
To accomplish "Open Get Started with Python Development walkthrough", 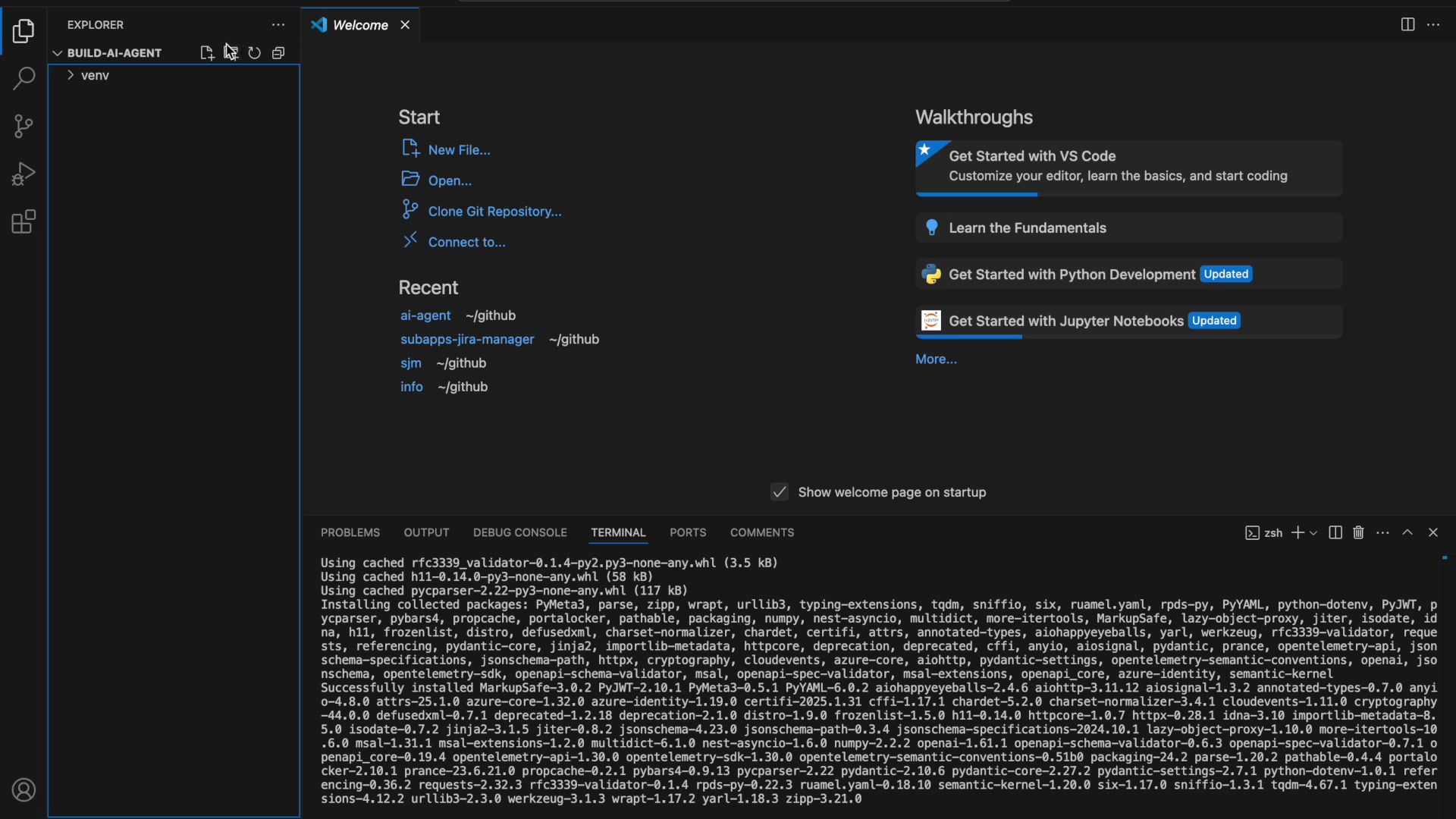I will pos(1129,275).
